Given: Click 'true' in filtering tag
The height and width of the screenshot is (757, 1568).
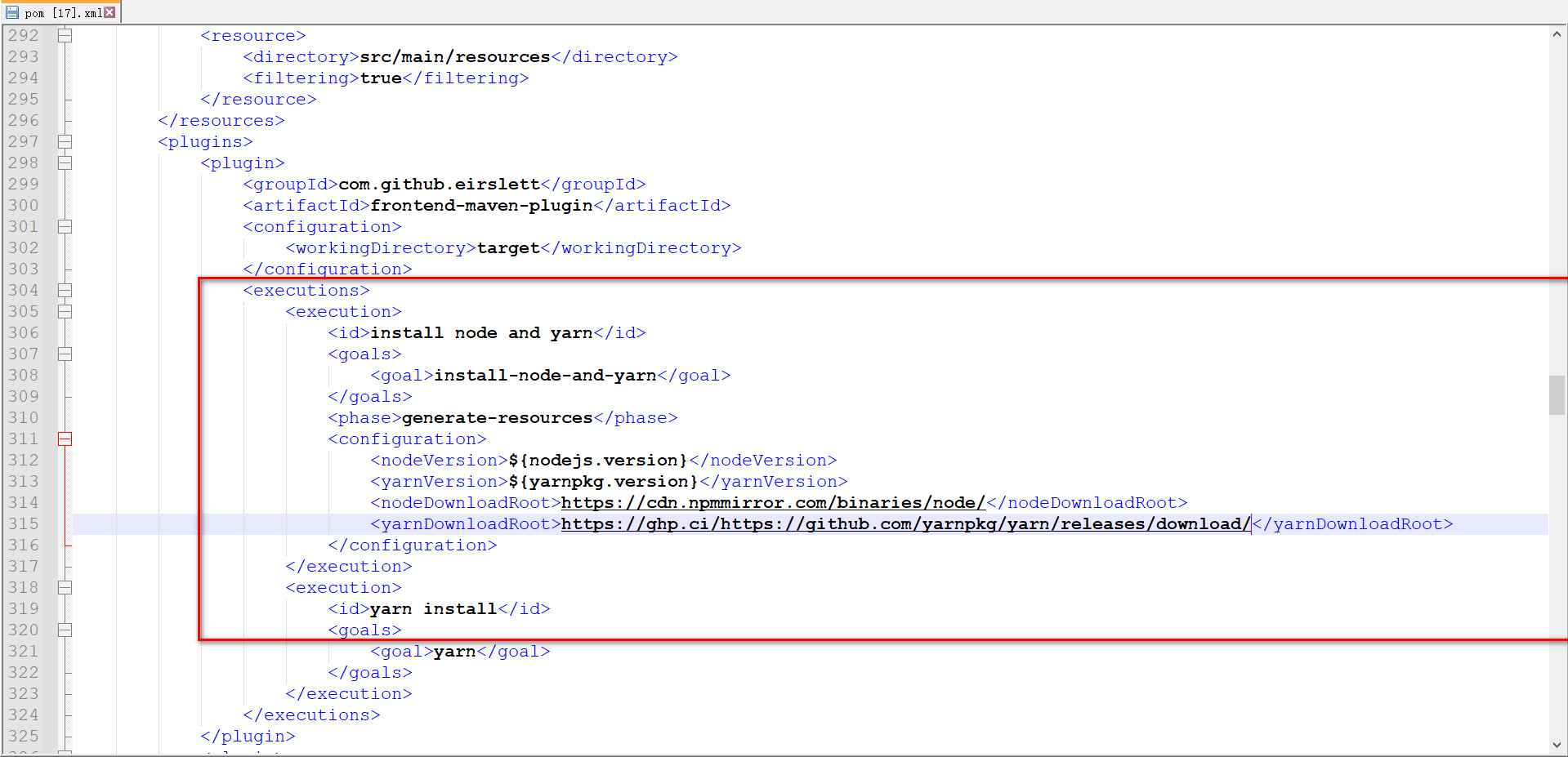Looking at the screenshot, I should click(x=381, y=78).
